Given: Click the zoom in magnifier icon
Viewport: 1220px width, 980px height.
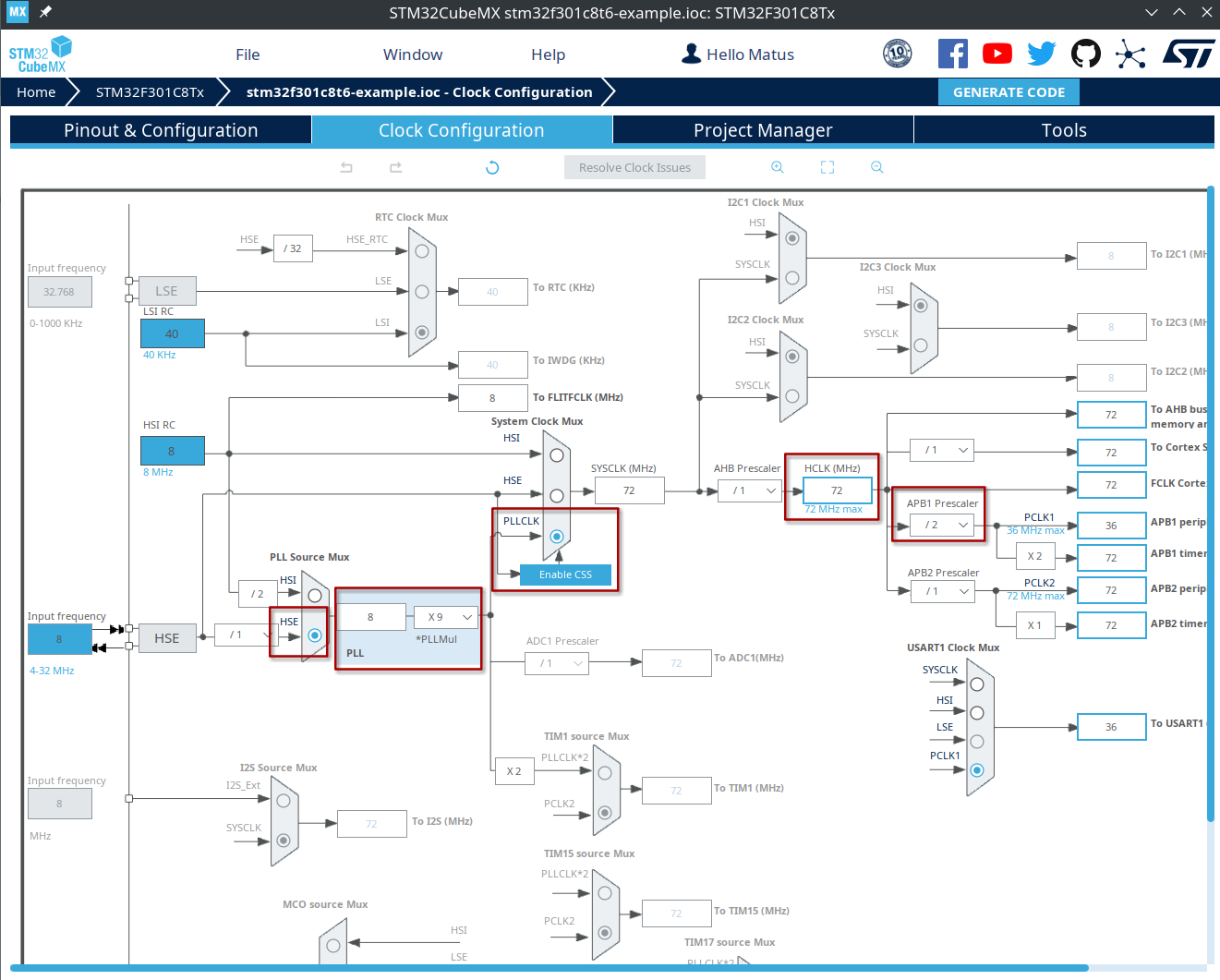Looking at the screenshot, I should pyautogui.click(x=778, y=167).
